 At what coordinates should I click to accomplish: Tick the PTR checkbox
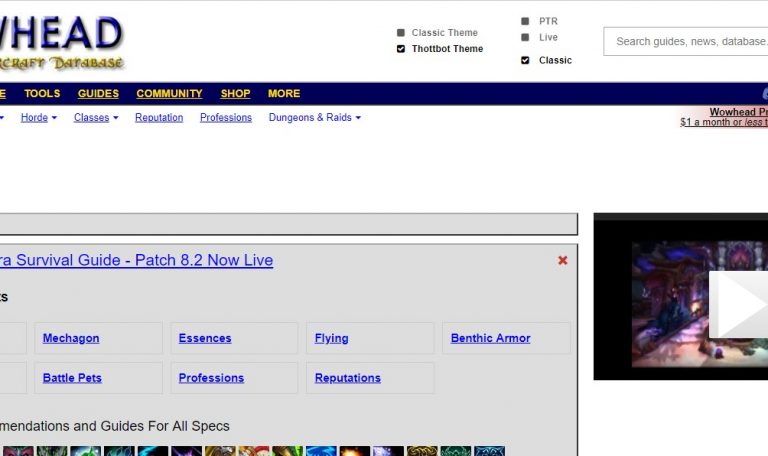[525, 21]
